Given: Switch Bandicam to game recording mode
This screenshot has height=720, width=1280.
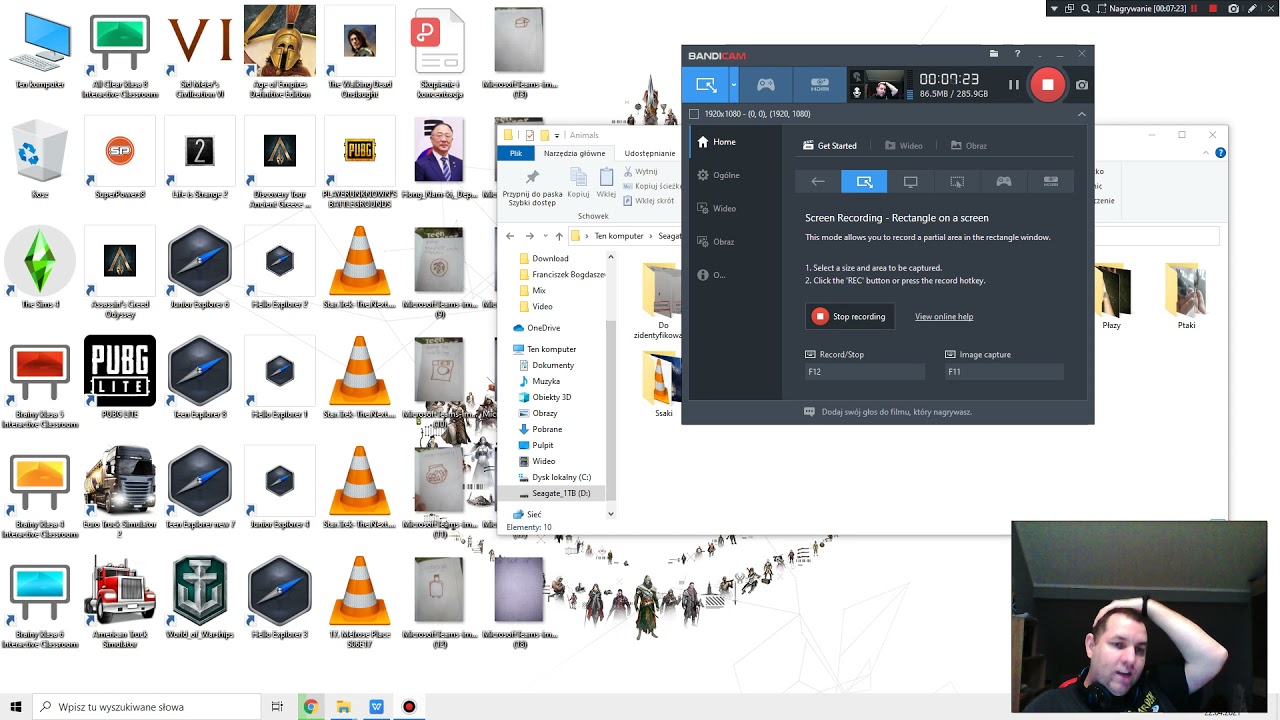Looking at the screenshot, I should (x=766, y=85).
